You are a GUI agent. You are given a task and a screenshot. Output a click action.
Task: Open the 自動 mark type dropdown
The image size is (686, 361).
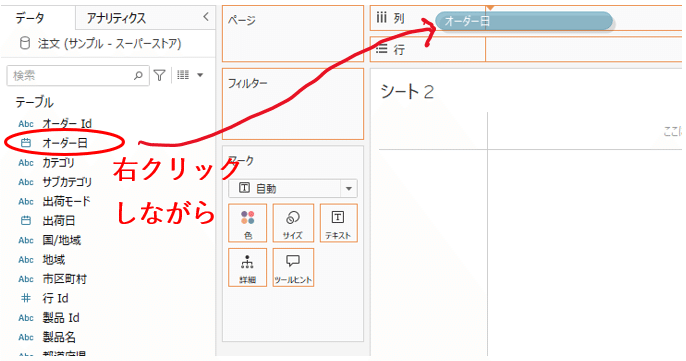click(293, 189)
